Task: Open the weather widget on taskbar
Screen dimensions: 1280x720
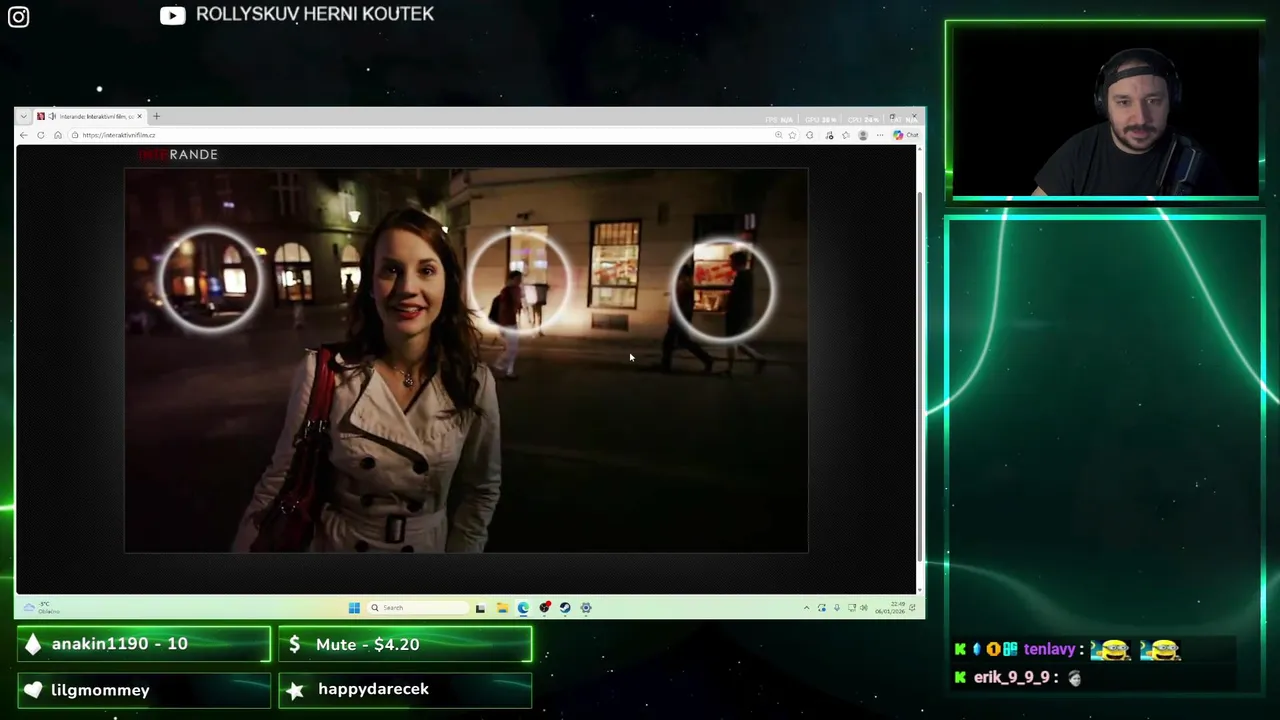Action: 40,607
